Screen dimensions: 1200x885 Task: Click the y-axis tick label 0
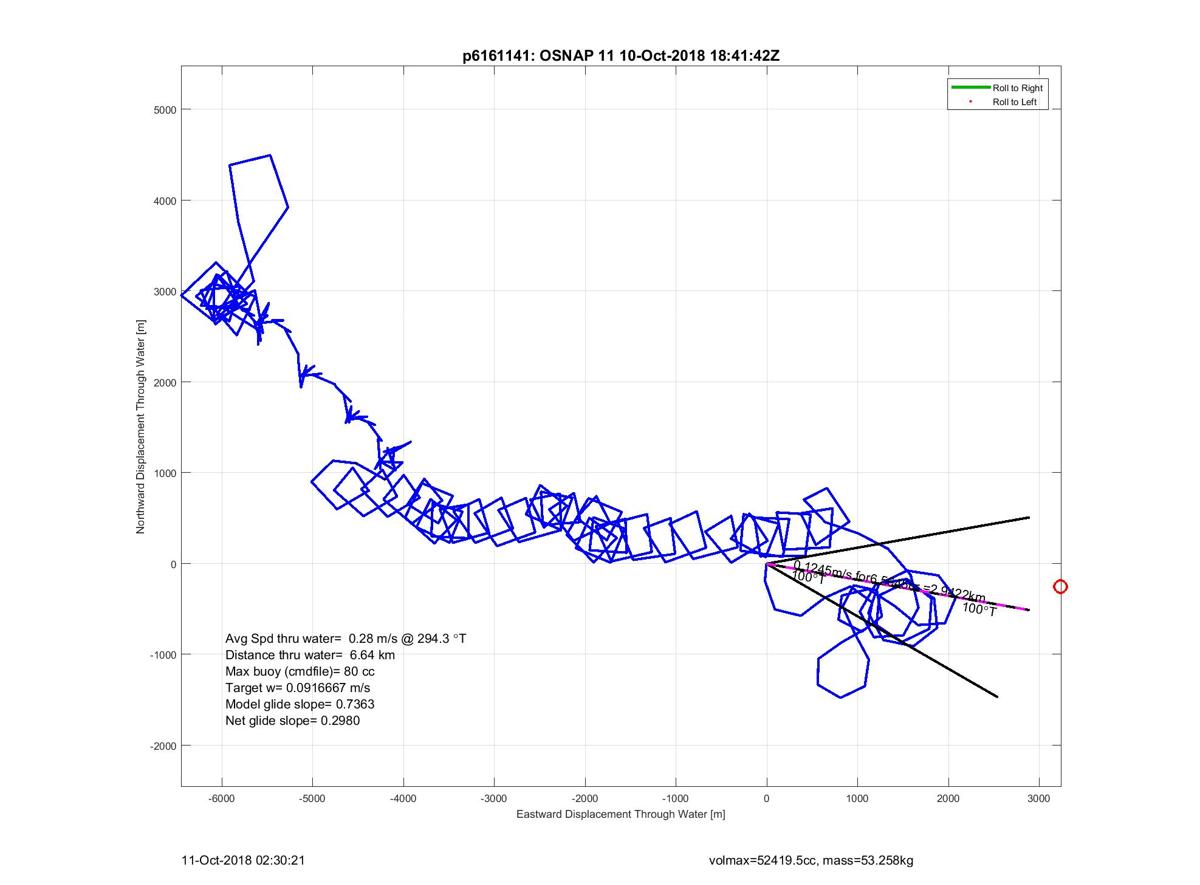tap(174, 564)
